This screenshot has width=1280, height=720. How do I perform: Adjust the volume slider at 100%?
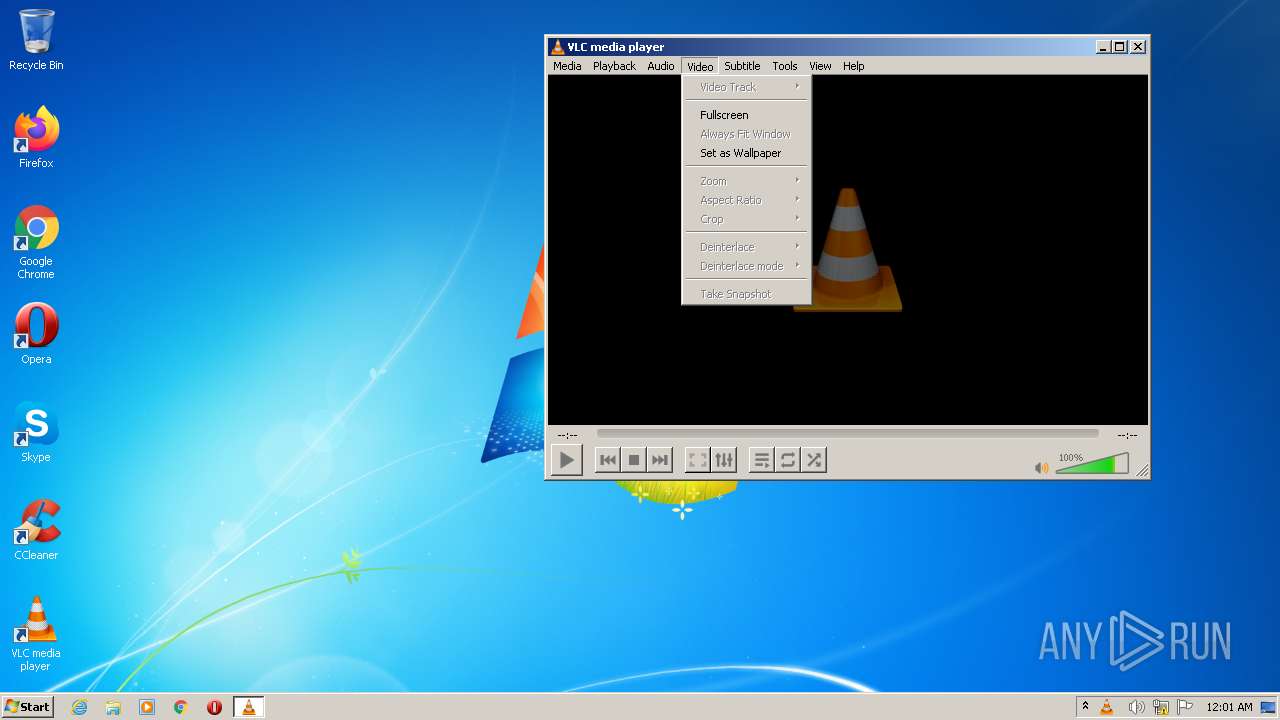[x=1092, y=463]
